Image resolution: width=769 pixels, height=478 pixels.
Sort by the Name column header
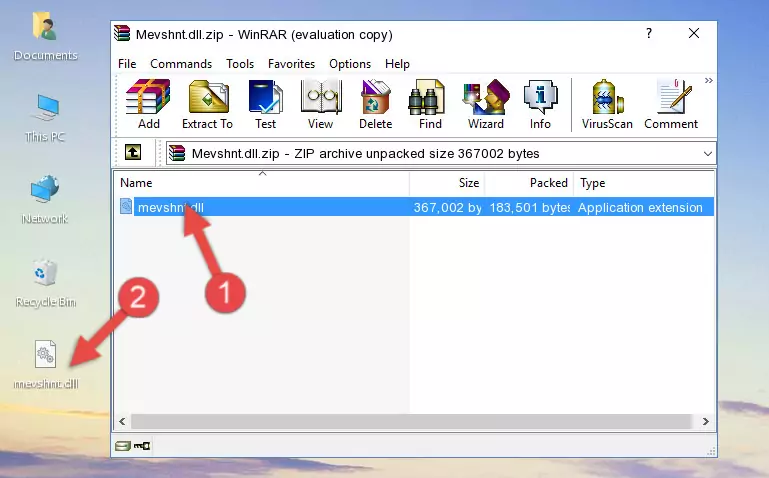[x=262, y=183]
